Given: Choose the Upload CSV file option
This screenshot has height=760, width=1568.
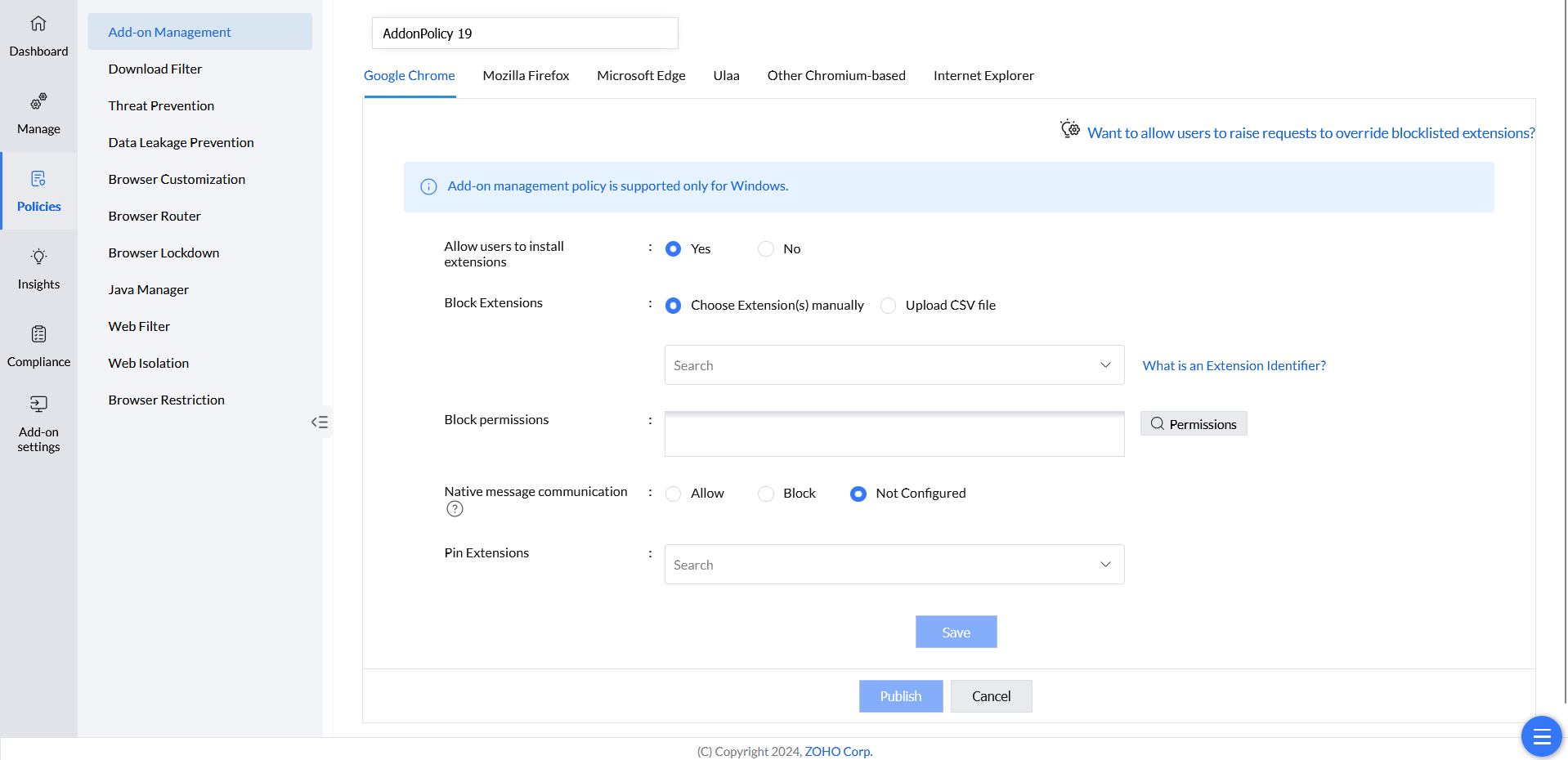Looking at the screenshot, I should pos(889,306).
